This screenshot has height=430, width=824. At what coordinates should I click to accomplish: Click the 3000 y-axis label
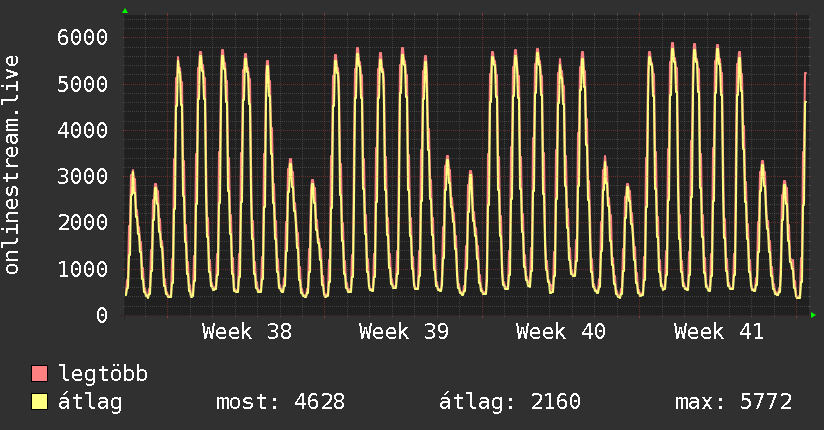click(x=83, y=176)
